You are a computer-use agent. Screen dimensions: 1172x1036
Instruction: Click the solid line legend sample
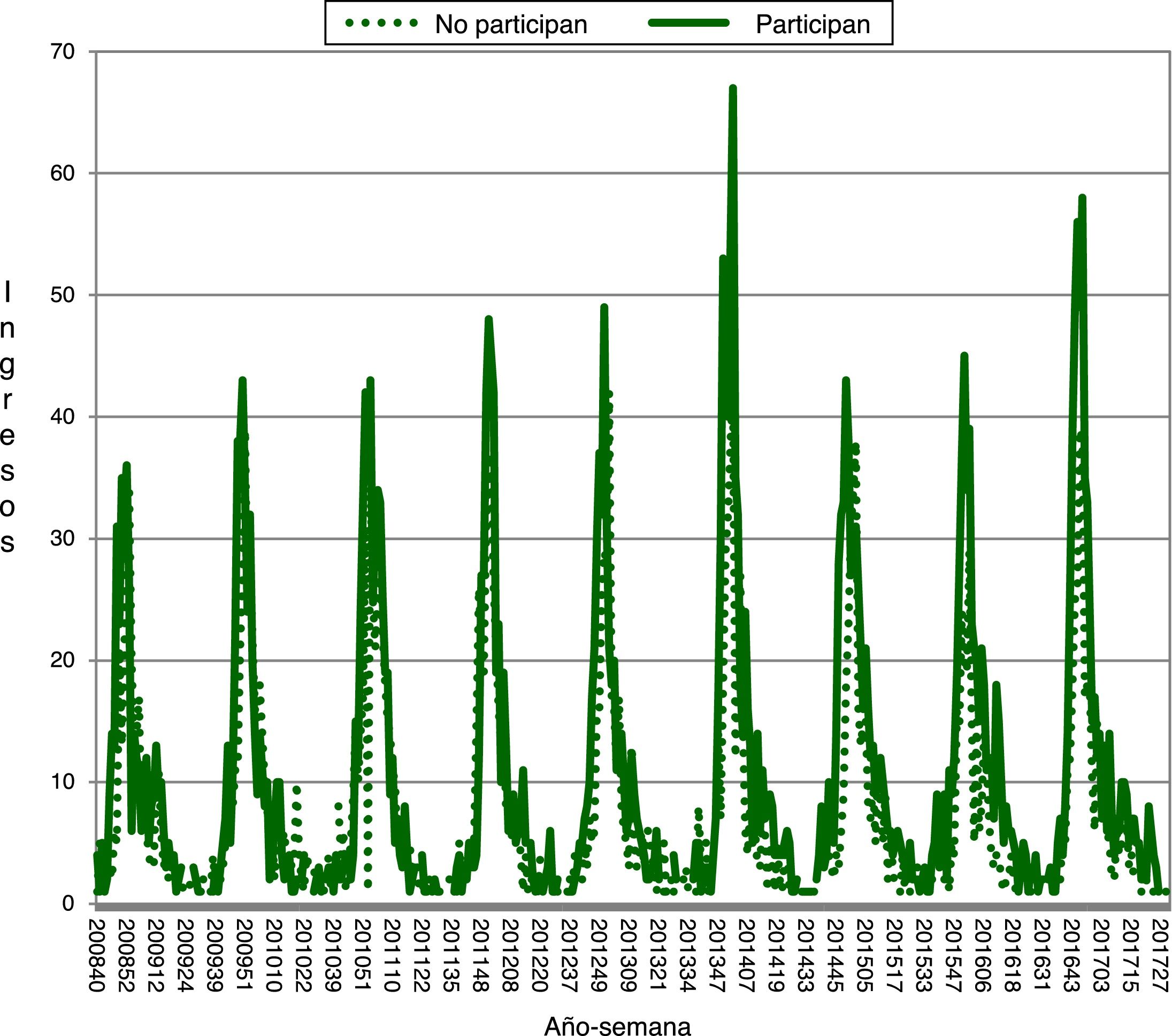(688, 24)
